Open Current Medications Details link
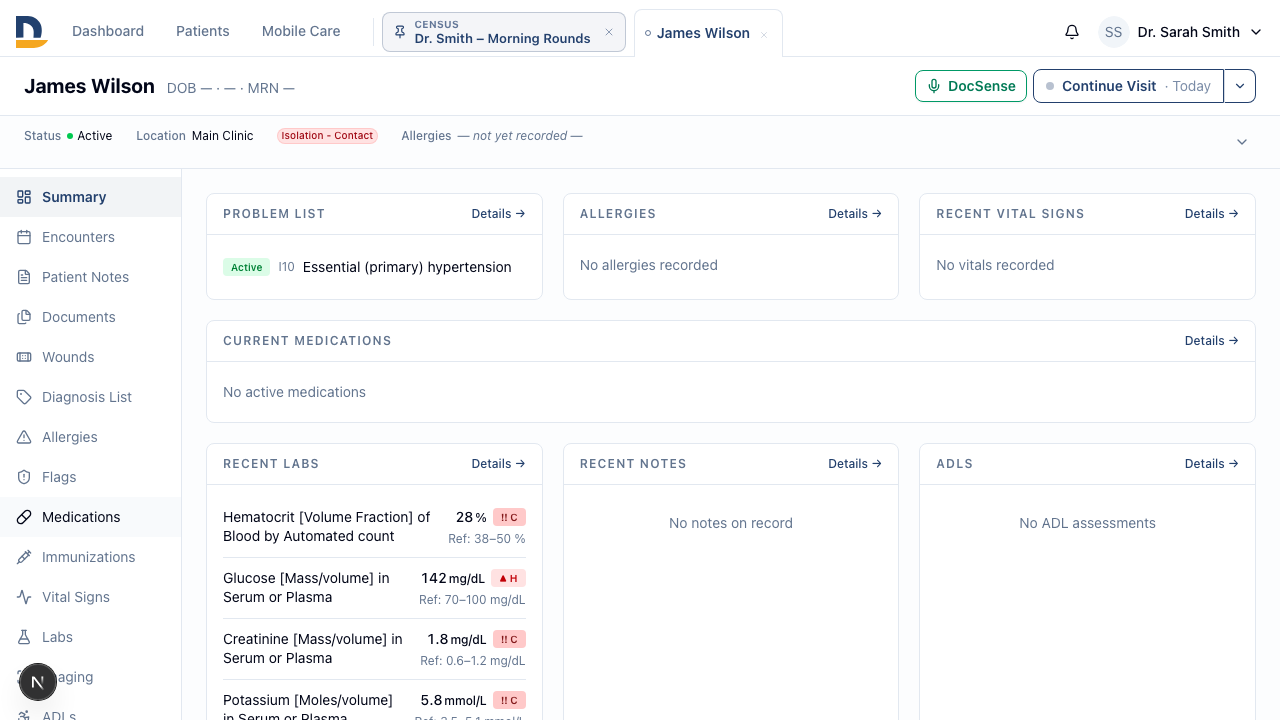The height and width of the screenshot is (720, 1280). 1212,341
